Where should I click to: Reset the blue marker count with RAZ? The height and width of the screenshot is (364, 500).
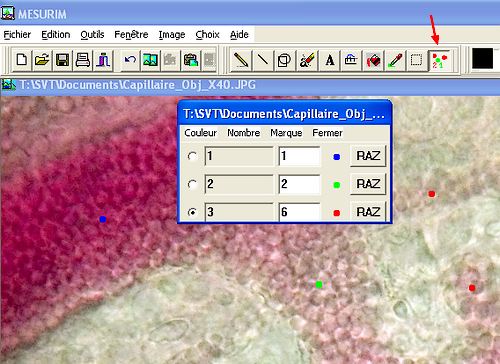368,156
